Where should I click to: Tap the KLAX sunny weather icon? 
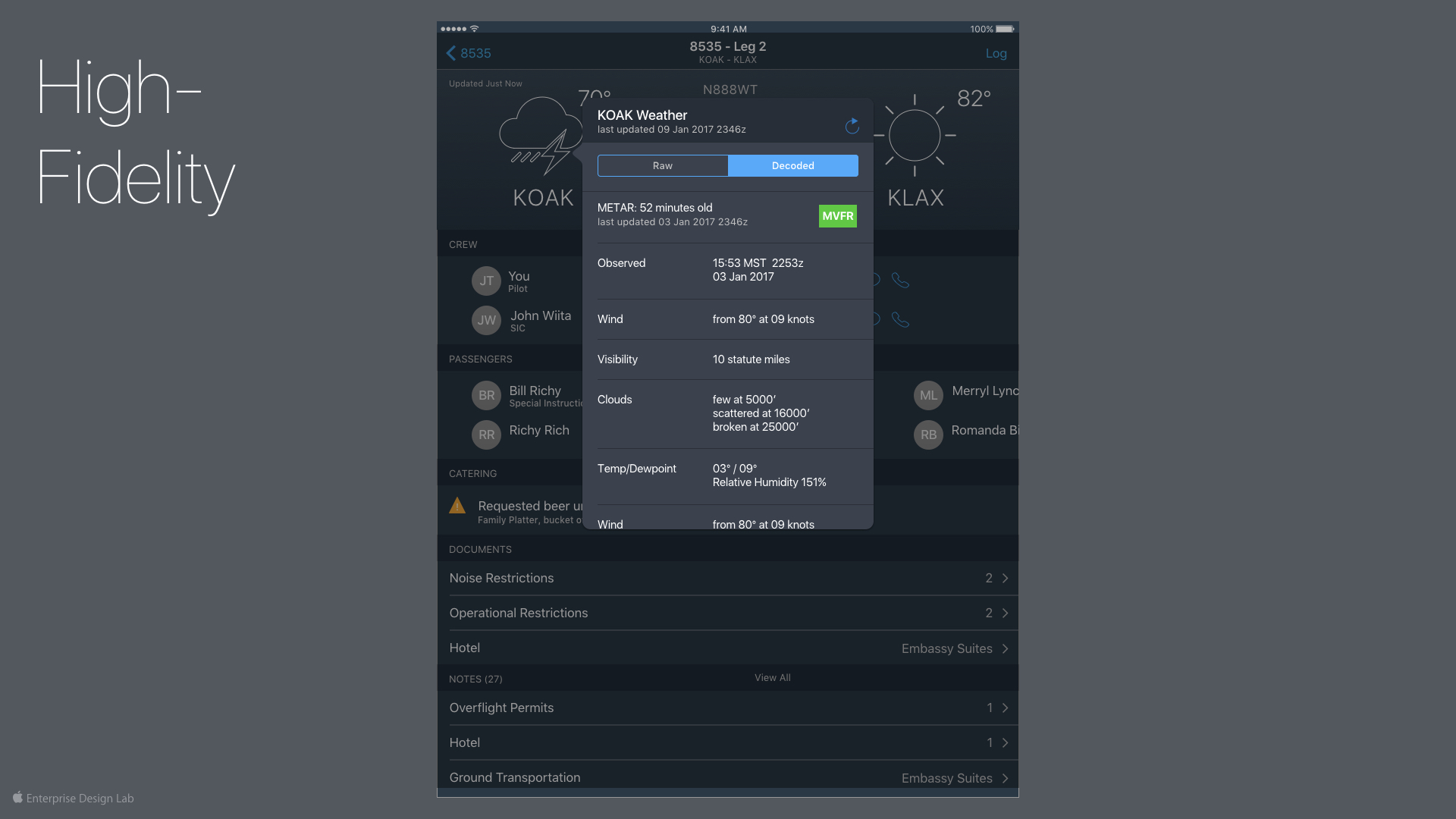(915, 136)
